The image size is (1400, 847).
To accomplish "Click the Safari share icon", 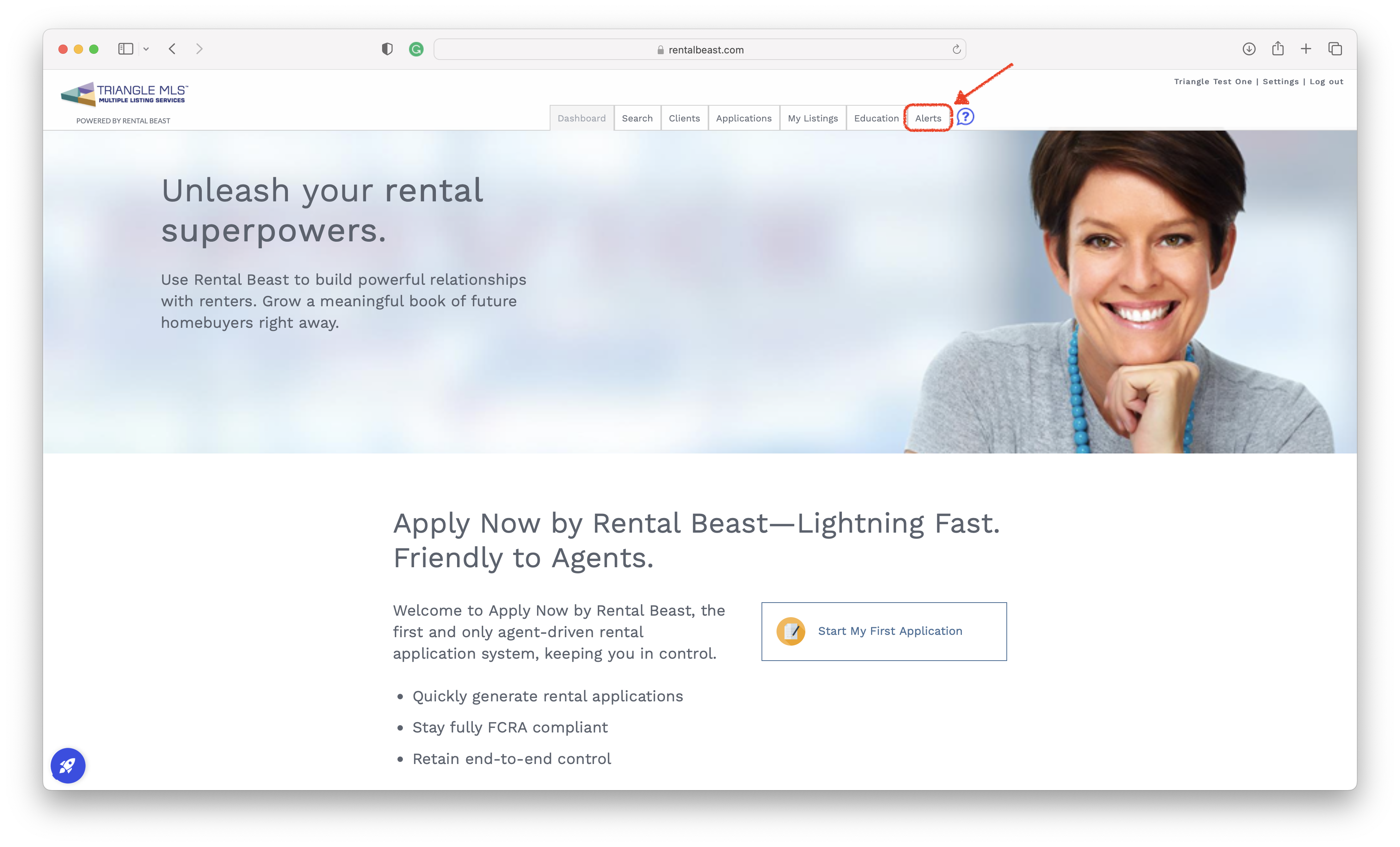I will pos(1278,48).
